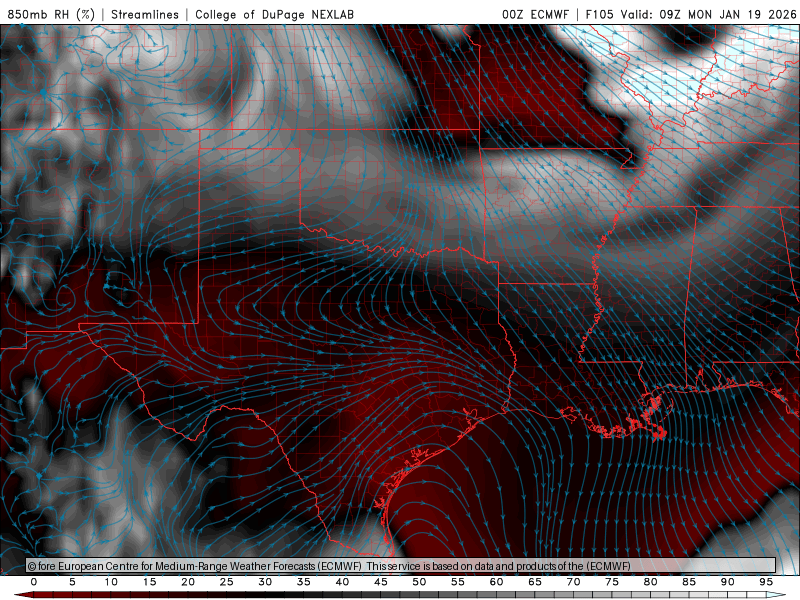Screen dimensions: 800x600
Task: Click the '65' value on the humidity scale
Action: (x=535, y=582)
